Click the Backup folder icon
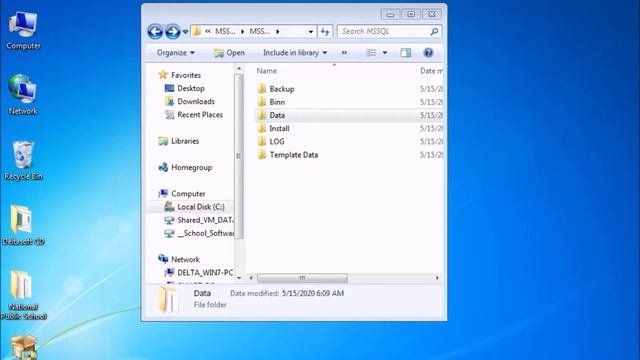Image resolution: width=640 pixels, height=360 pixels. click(262, 89)
